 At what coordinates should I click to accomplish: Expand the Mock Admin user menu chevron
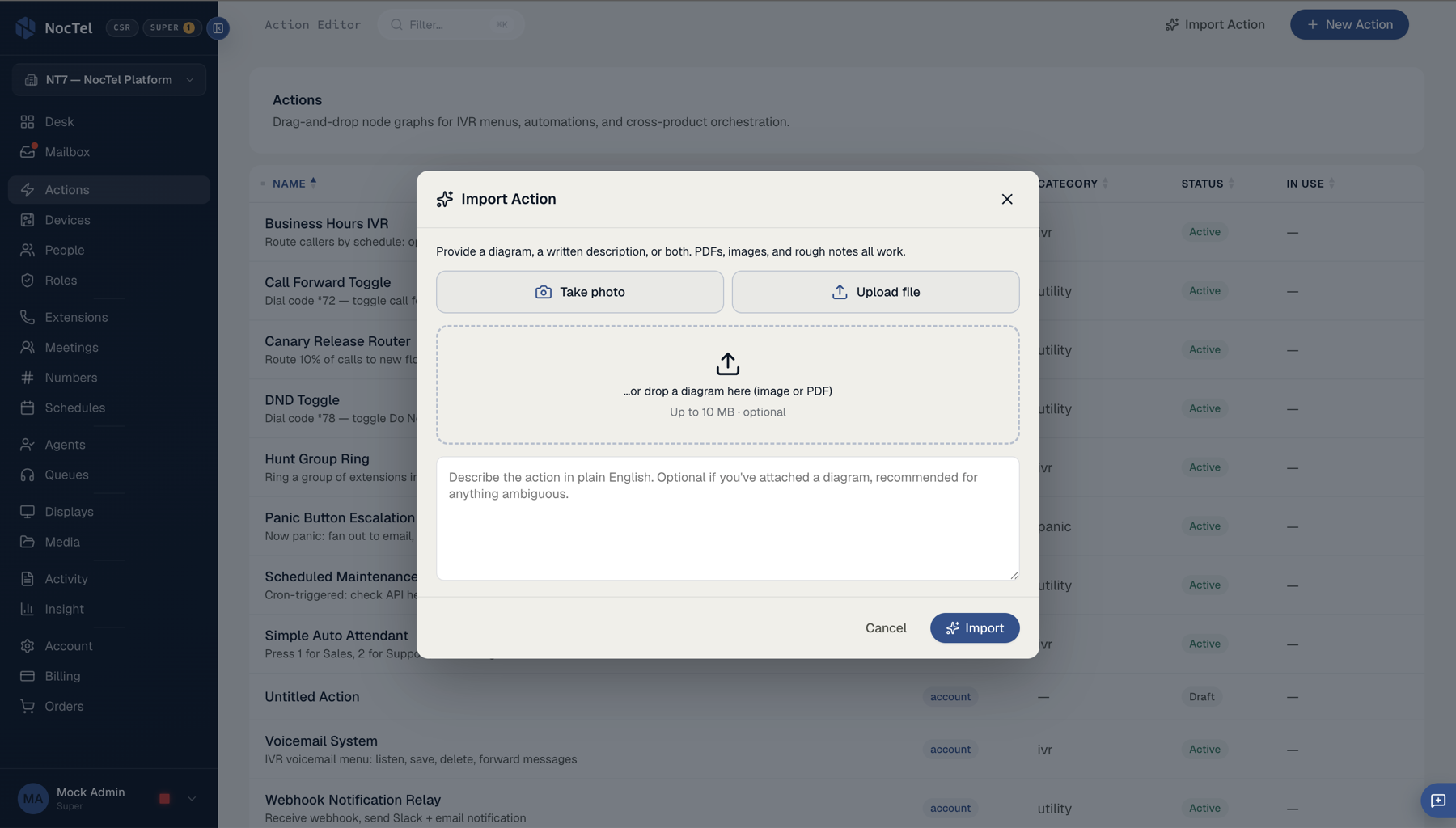tap(192, 799)
